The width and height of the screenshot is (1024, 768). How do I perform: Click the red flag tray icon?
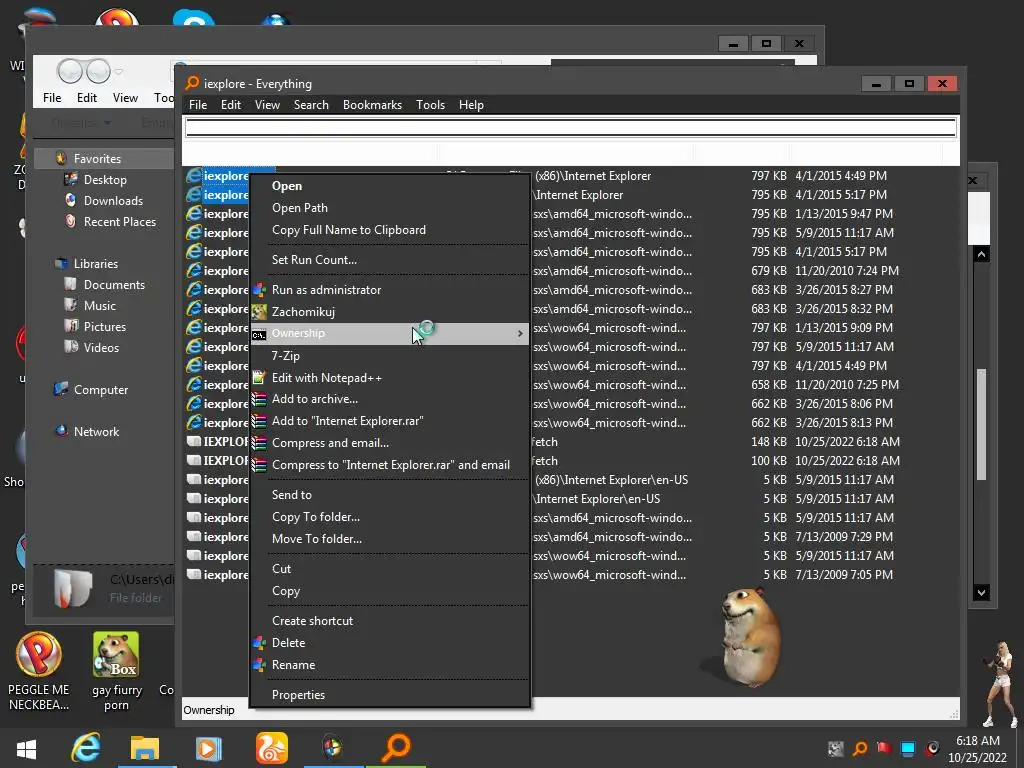pyautogui.click(x=884, y=748)
